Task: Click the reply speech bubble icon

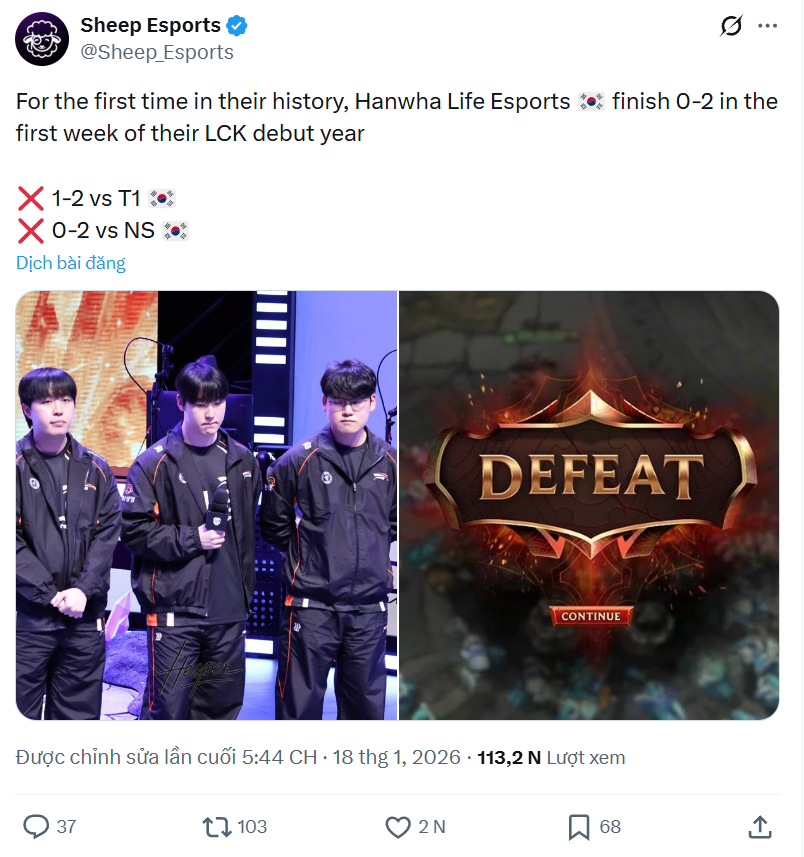Action: point(36,826)
